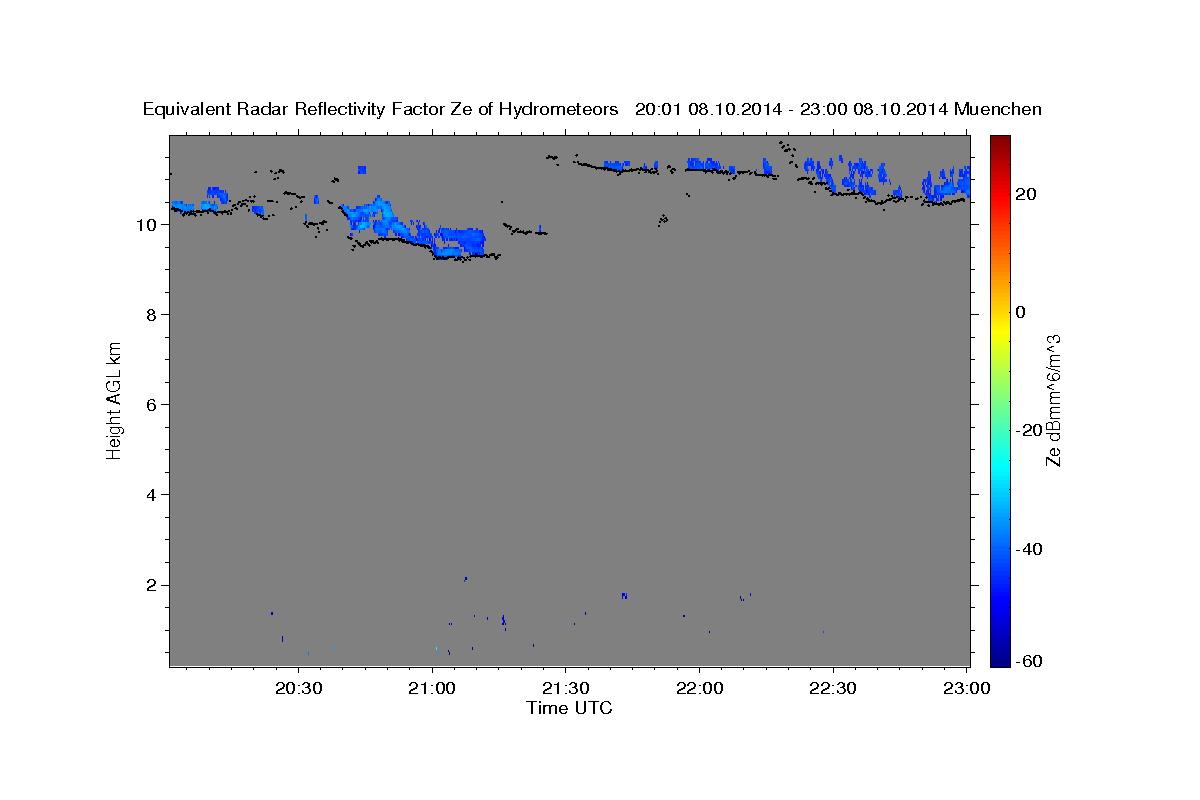The height and width of the screenshot is (800, 1200).
Task: Click the colorbar value -60
Action: tap(1029, 661)
